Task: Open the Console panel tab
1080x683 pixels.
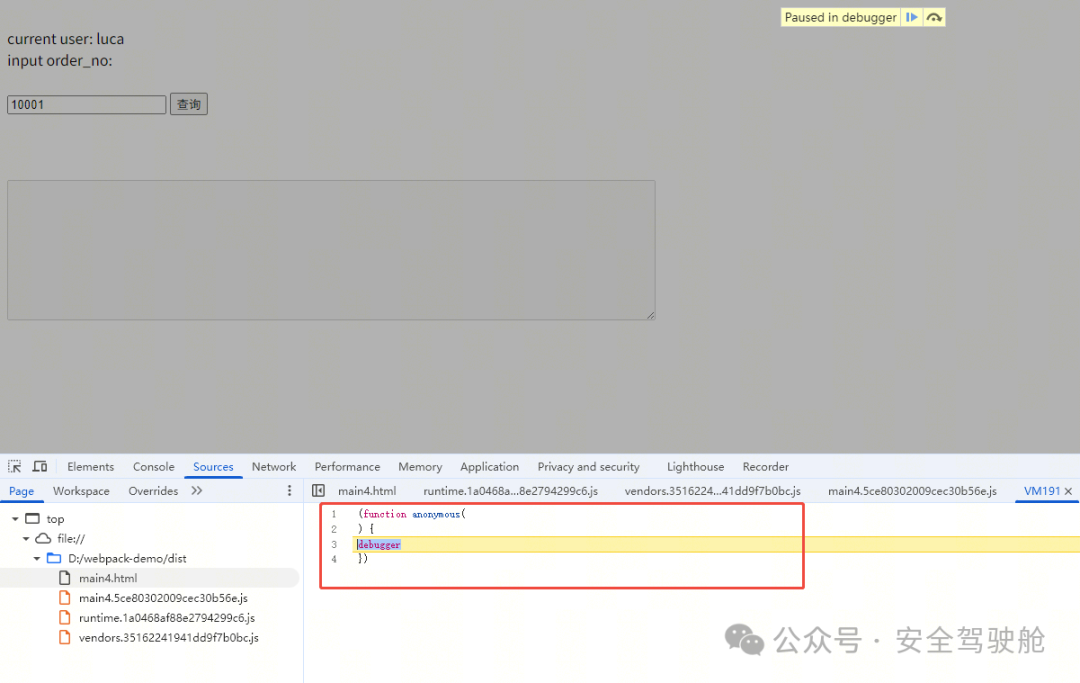Action: point(154,466)
